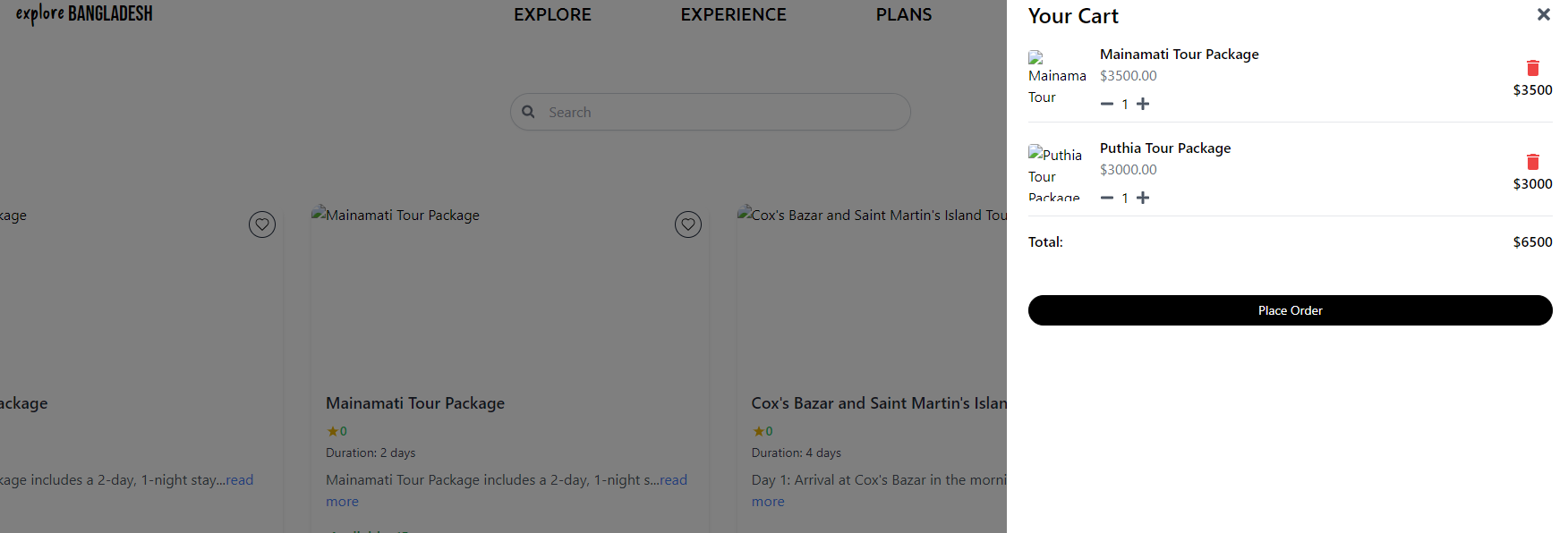Toggle heart on the leftmost tour card

click(261, 224)
